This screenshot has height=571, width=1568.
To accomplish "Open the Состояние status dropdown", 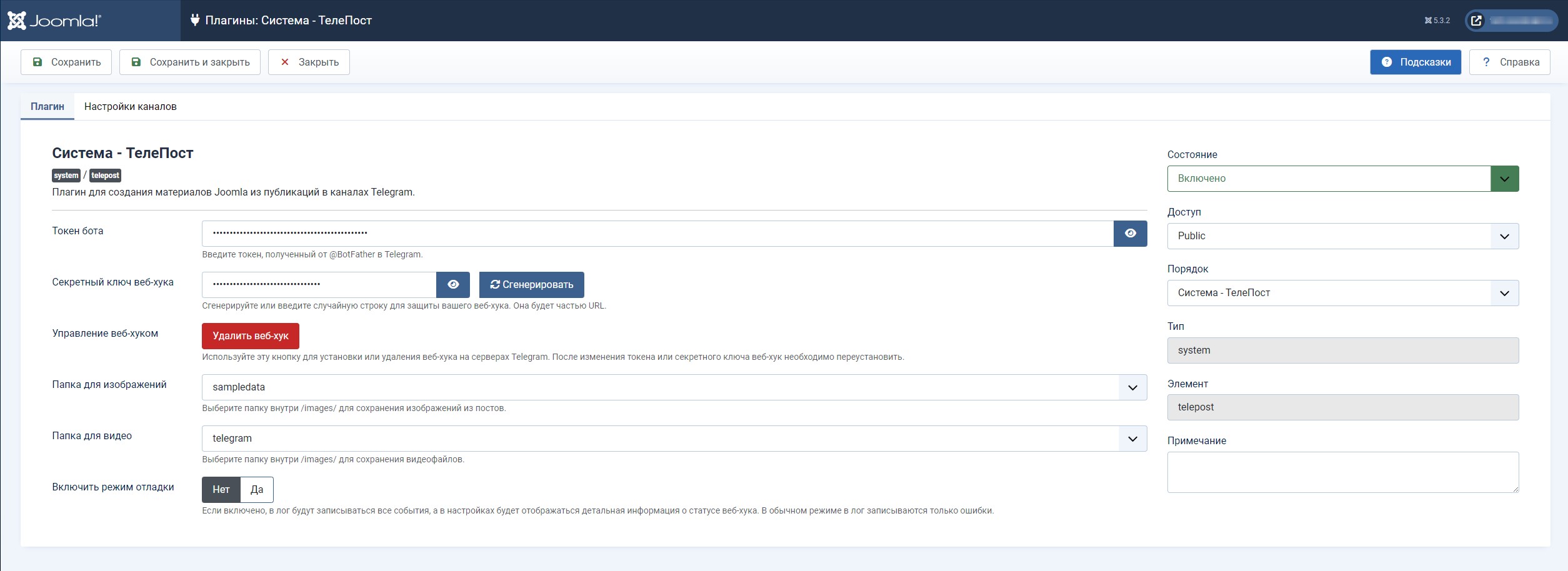I will pos(1342,179).
